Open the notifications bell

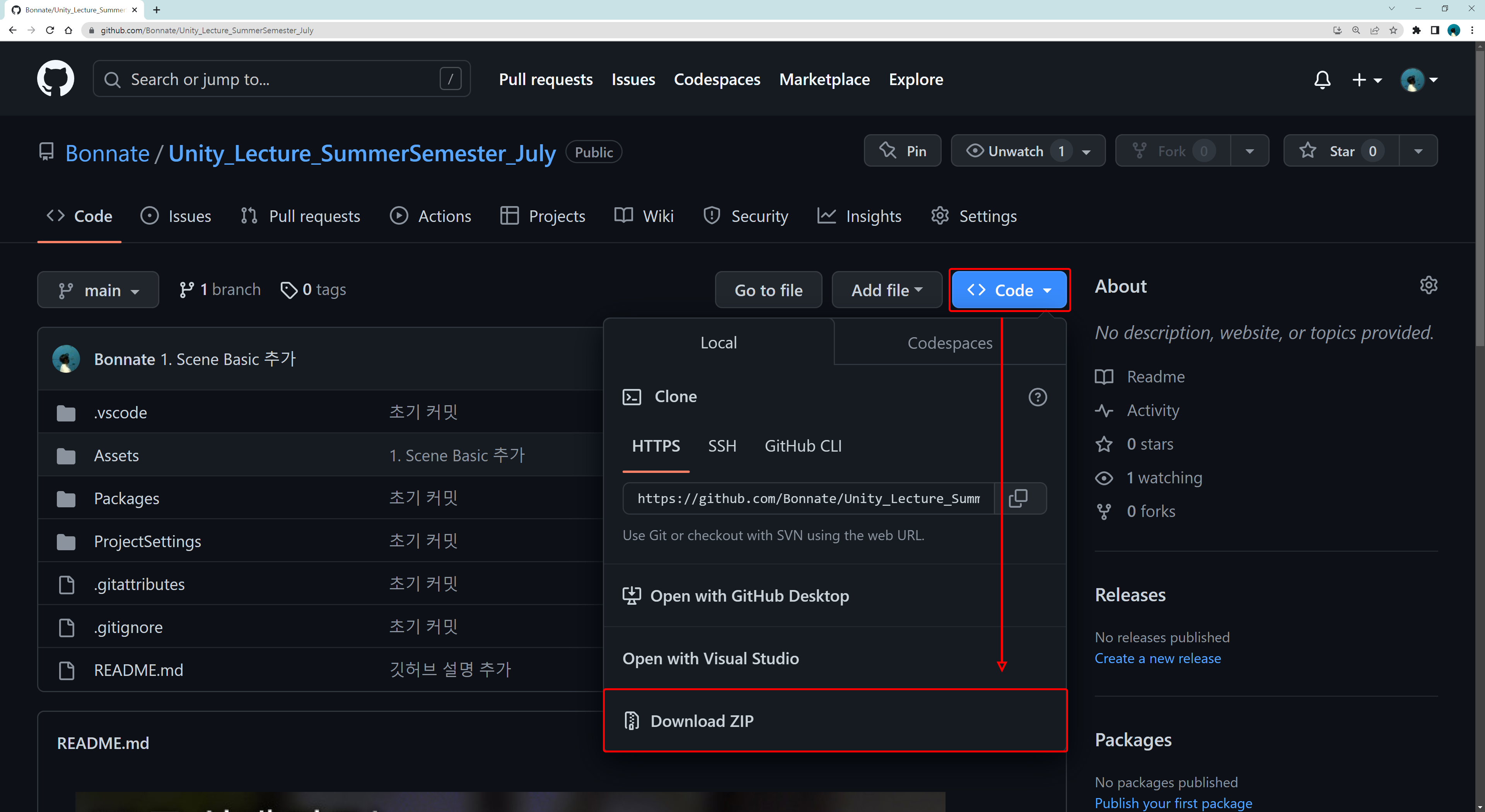[x=1322, y=80]
